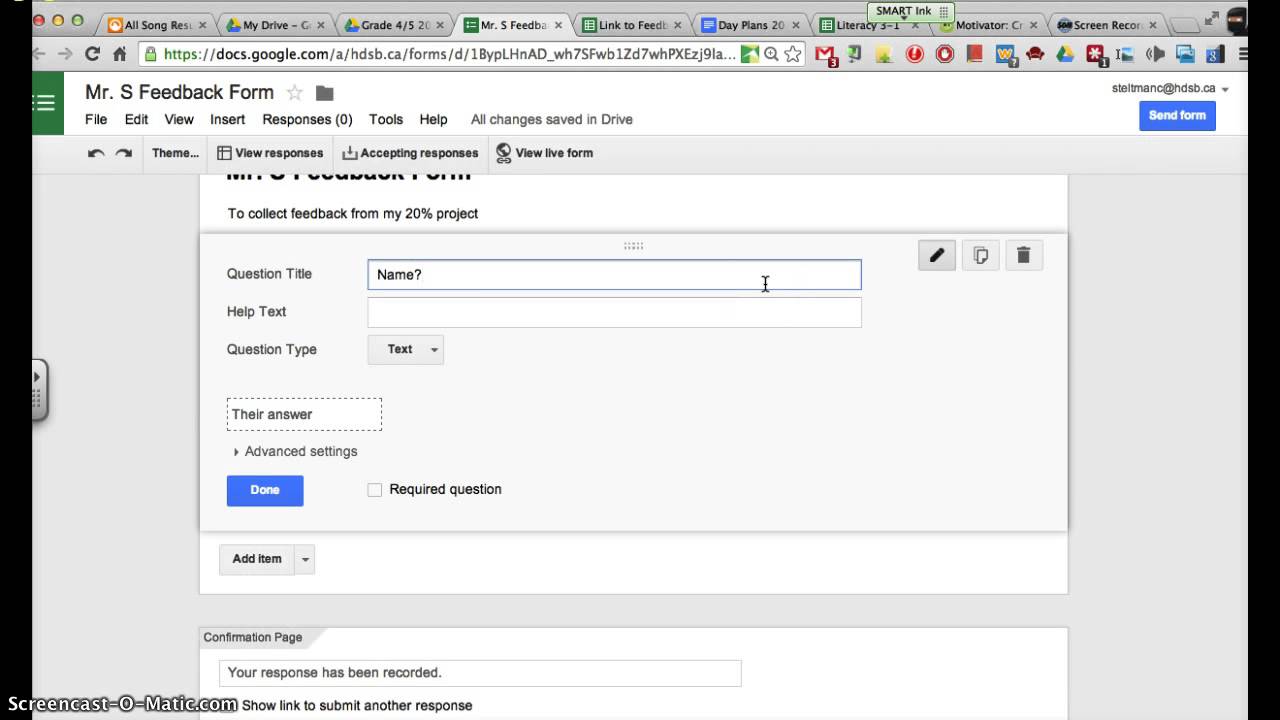The image size is (1280, 720).
Task: Click the Help Text input field
Action: tap(614, 312)
